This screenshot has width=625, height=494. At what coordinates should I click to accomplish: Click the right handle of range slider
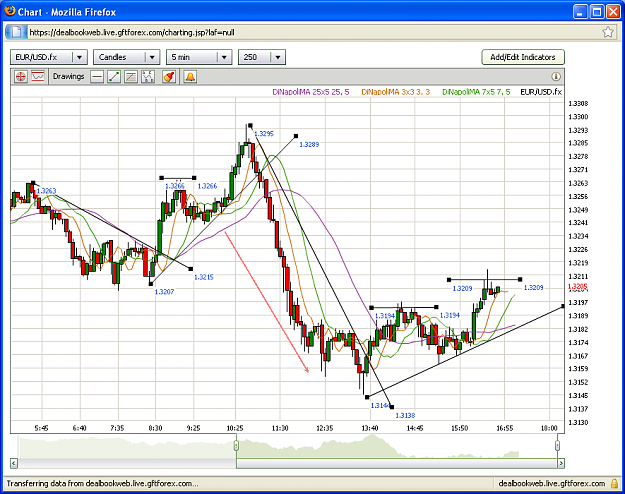[x=557, y=445]
